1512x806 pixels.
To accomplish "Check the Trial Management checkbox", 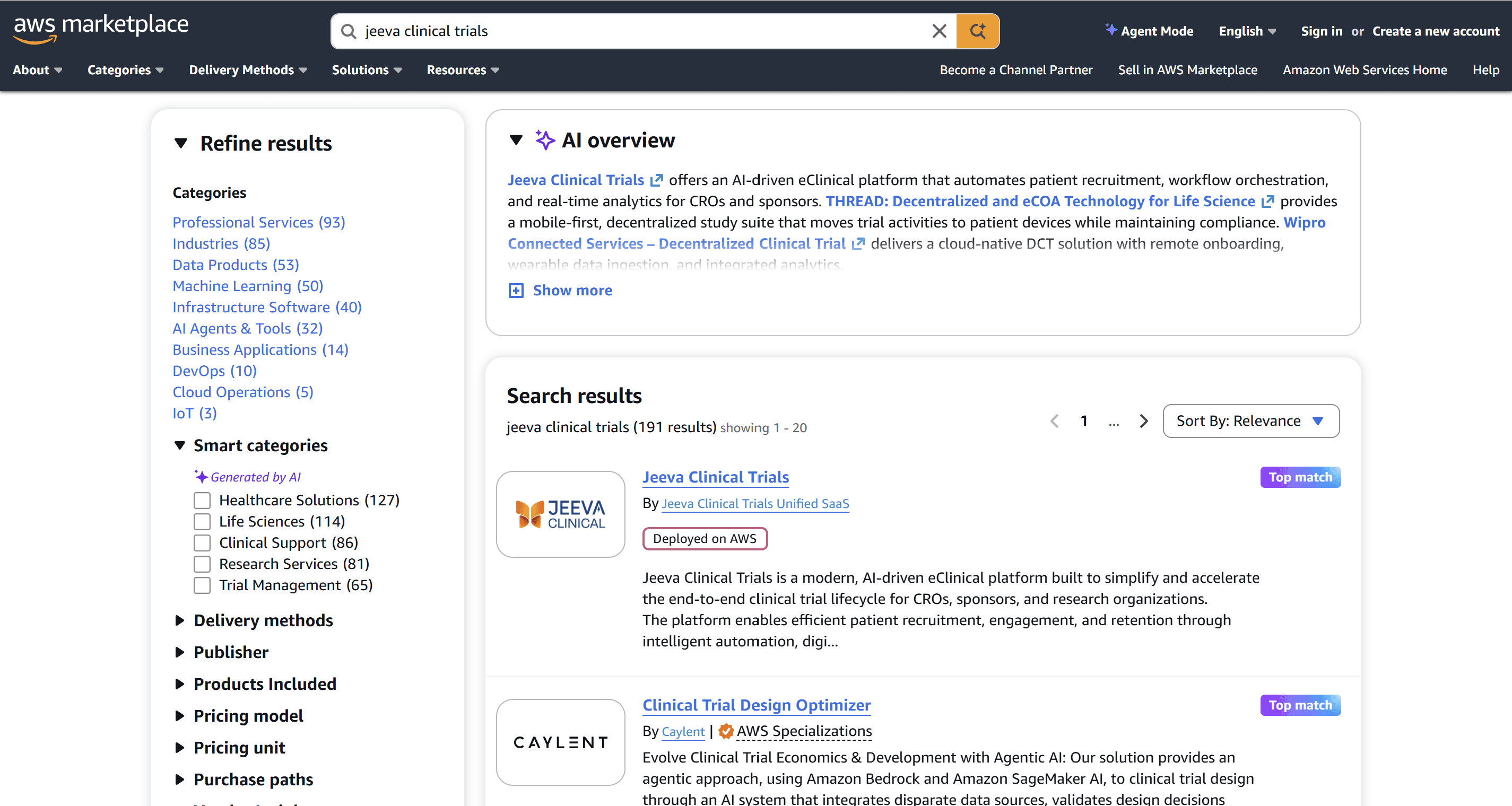I will 202,585.
